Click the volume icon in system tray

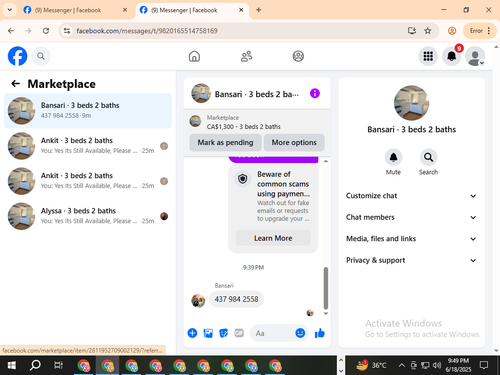[437, 365]
